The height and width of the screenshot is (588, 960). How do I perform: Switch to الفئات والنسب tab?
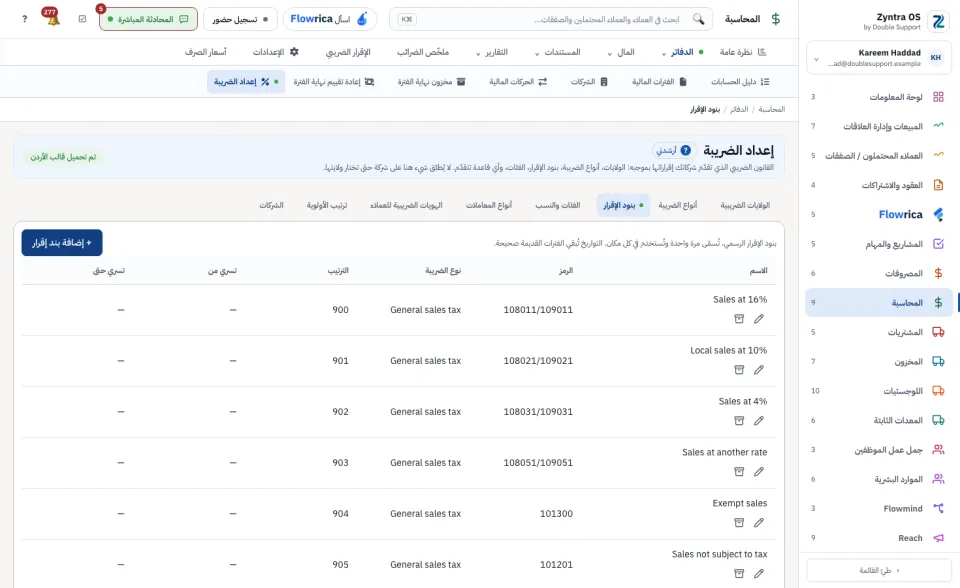tap(558, 205)
